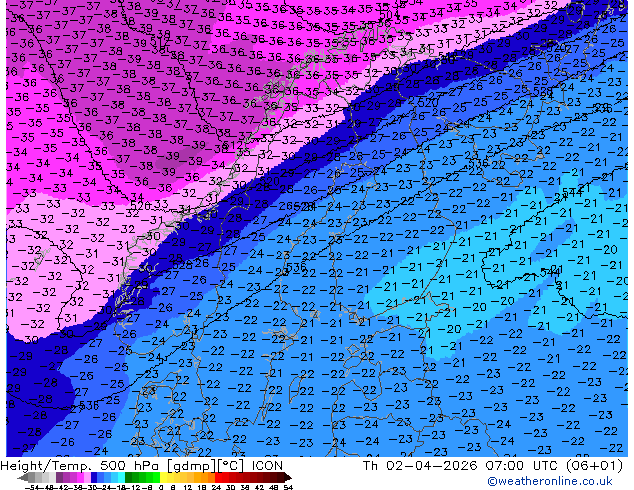
Task: Click the left gray arrow end of the legend
Action: (x=23, y=478)
